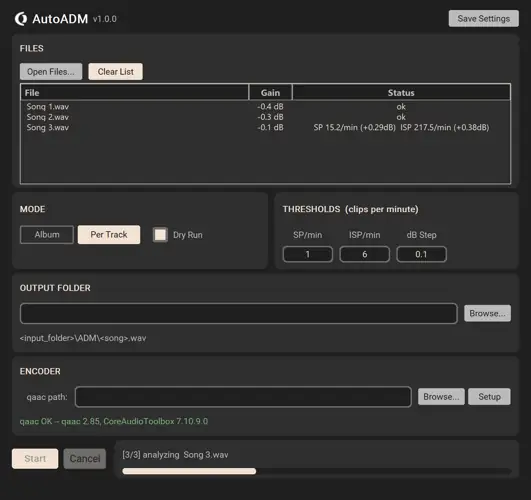Click the Gain column header
The height and width of the screenshot is (500, 531).
pos(270,92)
